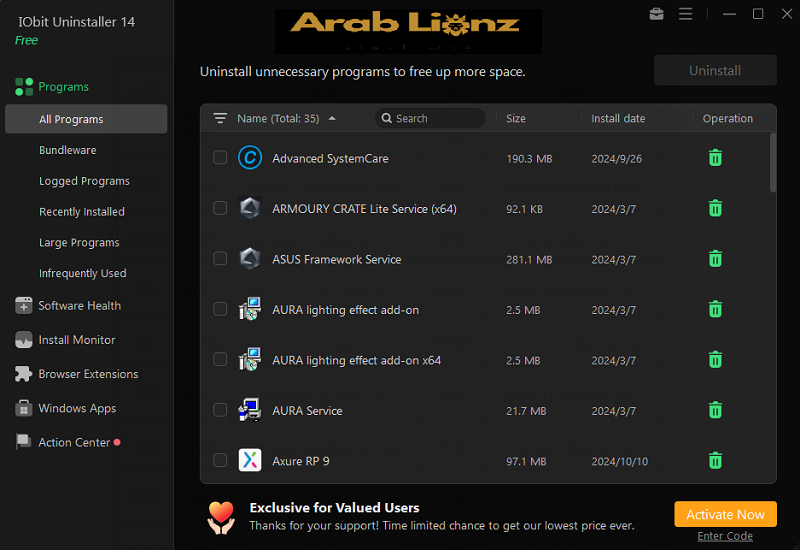Open Infrequently Used programs
The width and height of the screenshot is (800, 550).
83,273
